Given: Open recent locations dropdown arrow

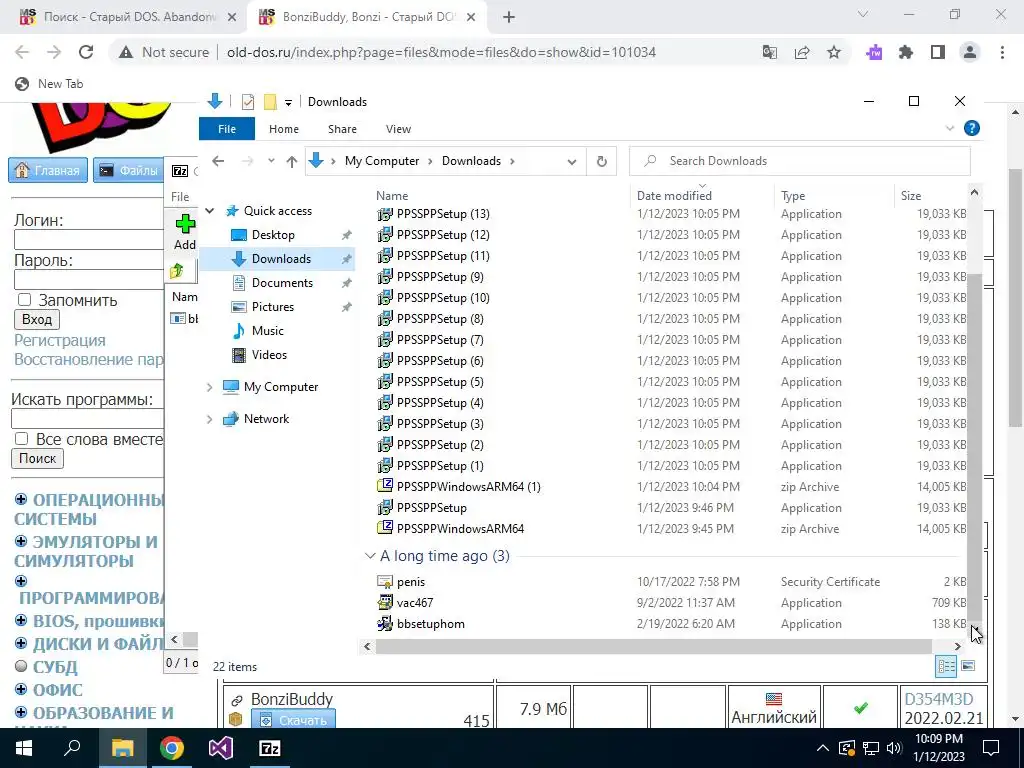Looking at the screenshot, I should [271, 161].
